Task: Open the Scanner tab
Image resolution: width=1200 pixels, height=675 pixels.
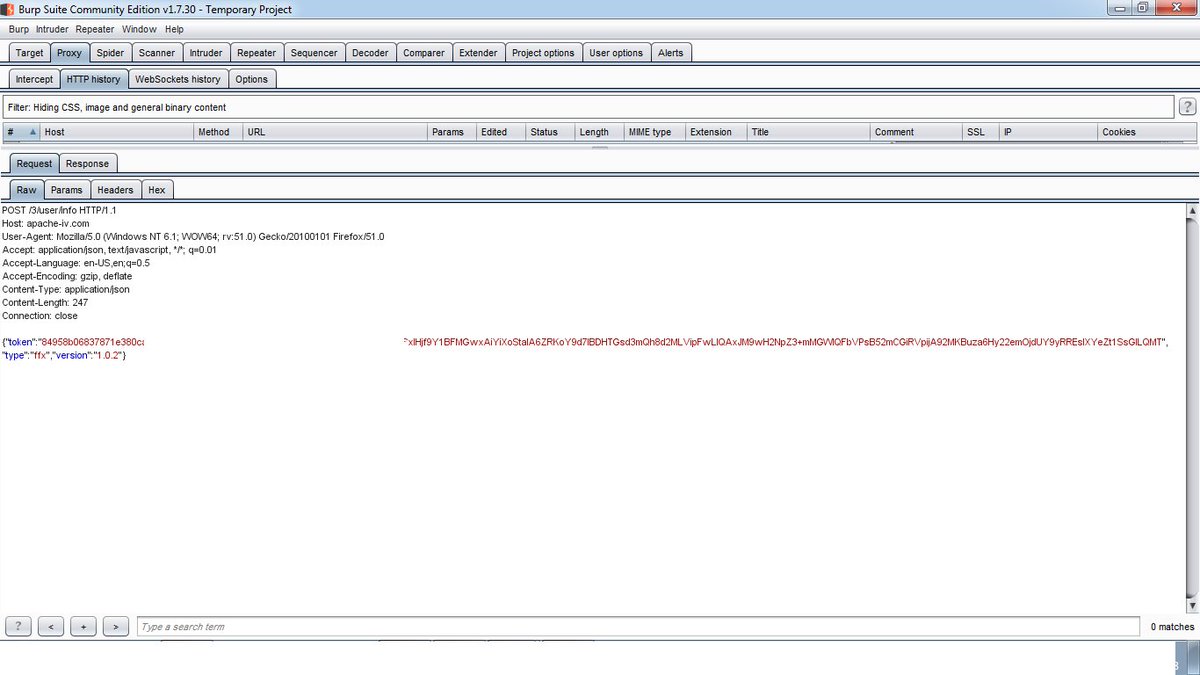Action: [x=157, y=53]
